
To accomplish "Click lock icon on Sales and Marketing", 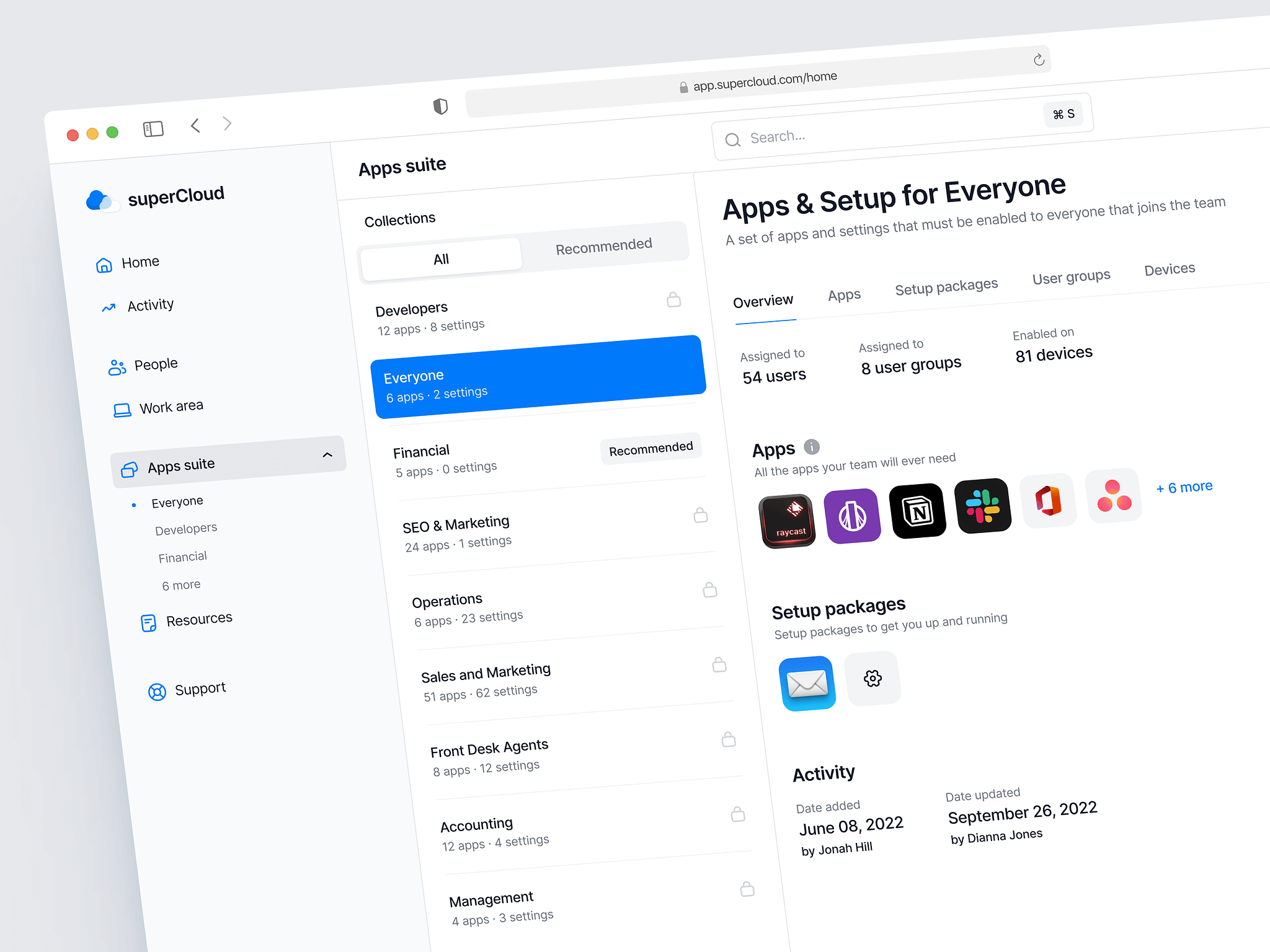I will [719, 664].
